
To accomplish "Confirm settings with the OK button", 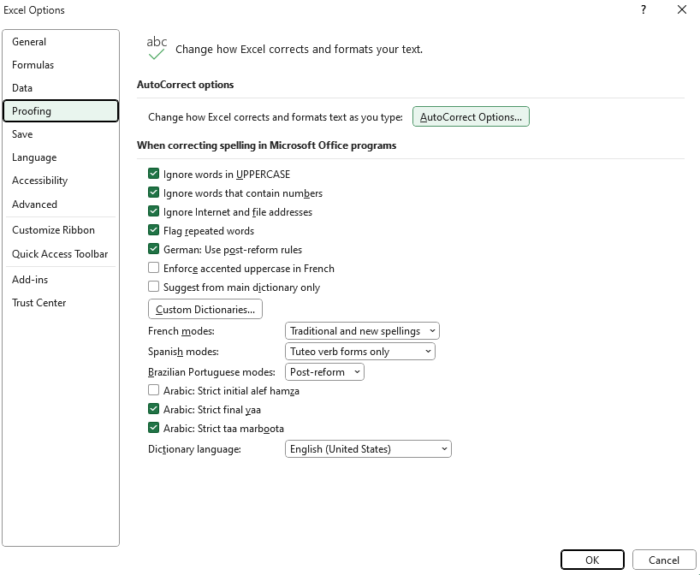I will pos(592,560).
